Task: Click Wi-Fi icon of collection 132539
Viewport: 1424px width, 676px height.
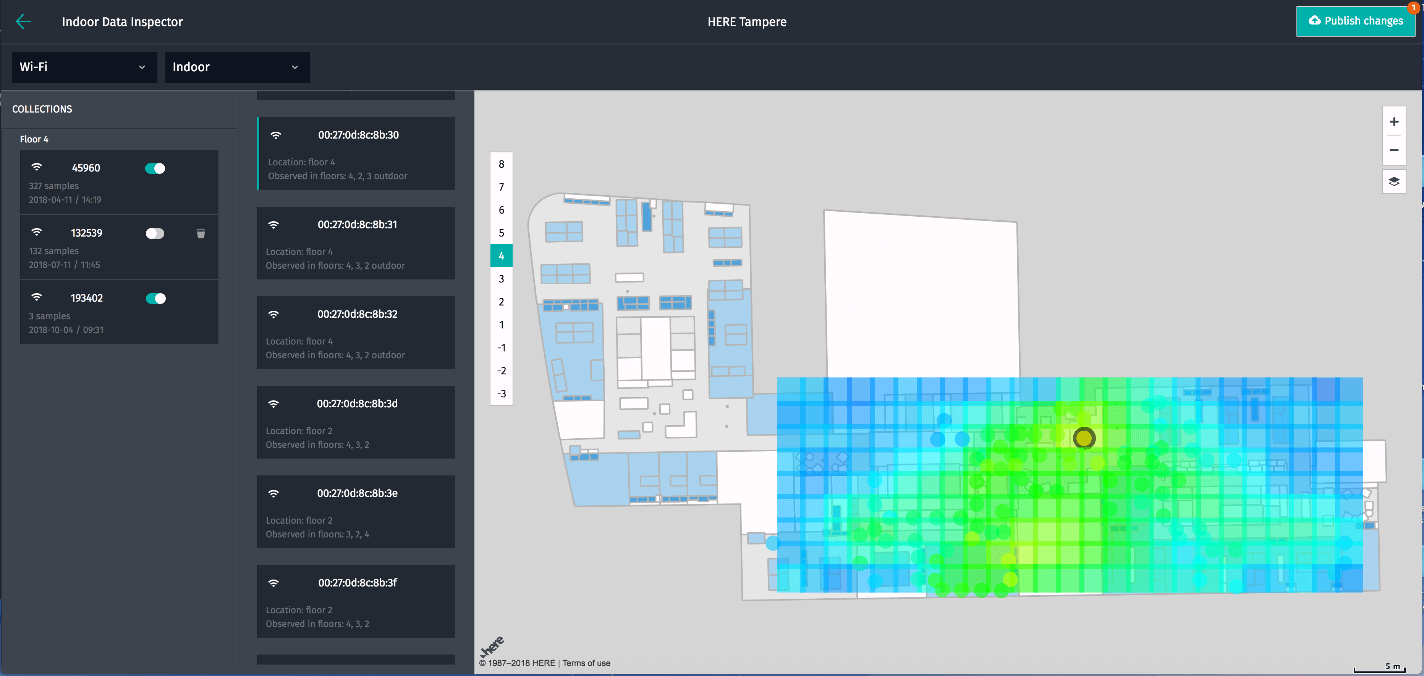Action: click(37, 233)
